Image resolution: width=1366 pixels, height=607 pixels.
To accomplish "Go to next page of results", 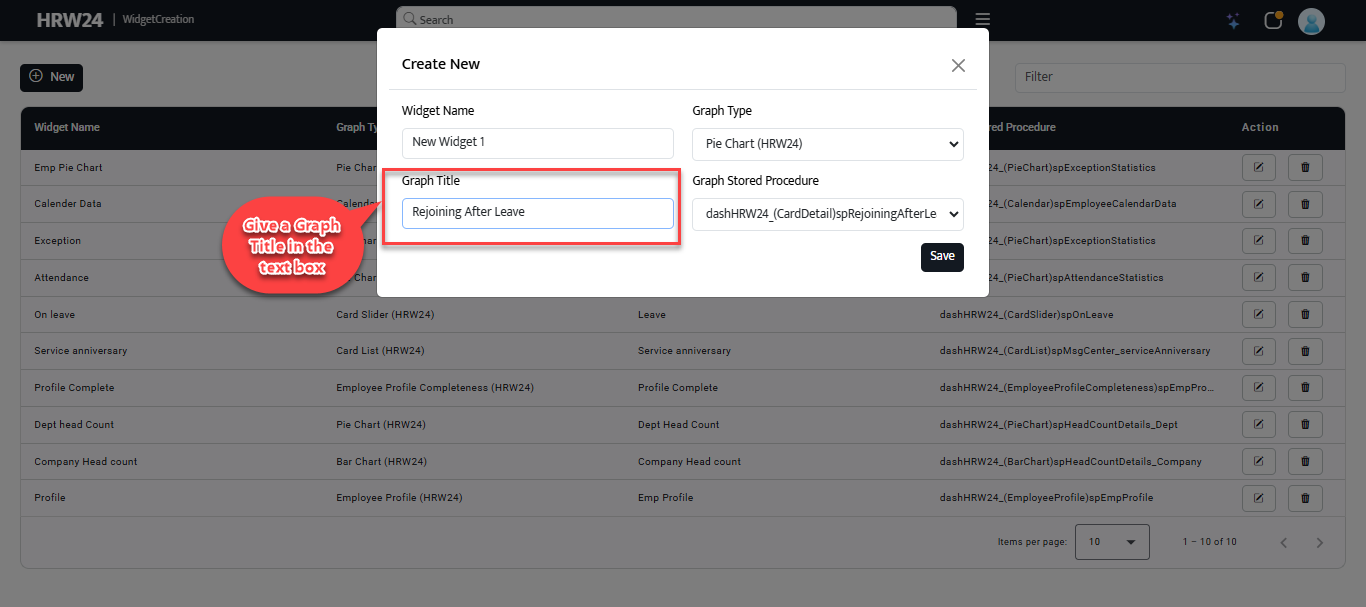I will click(x=1319, y=543).
